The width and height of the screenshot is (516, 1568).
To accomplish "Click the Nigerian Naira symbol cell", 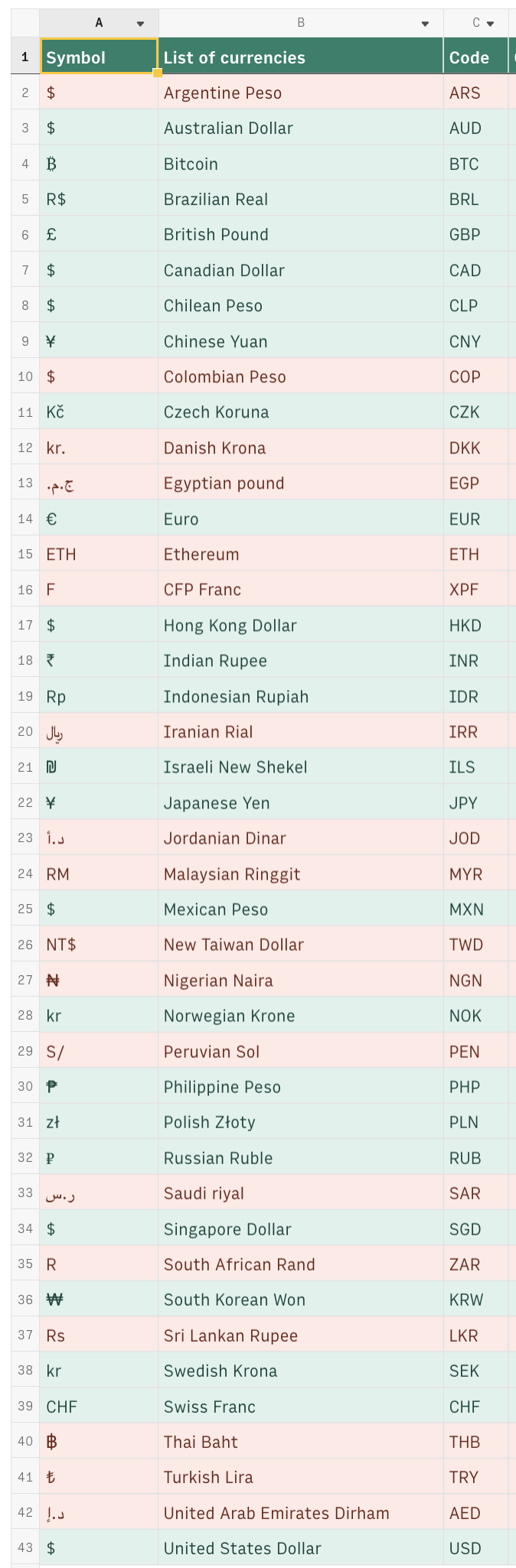I will click(99, 980).
